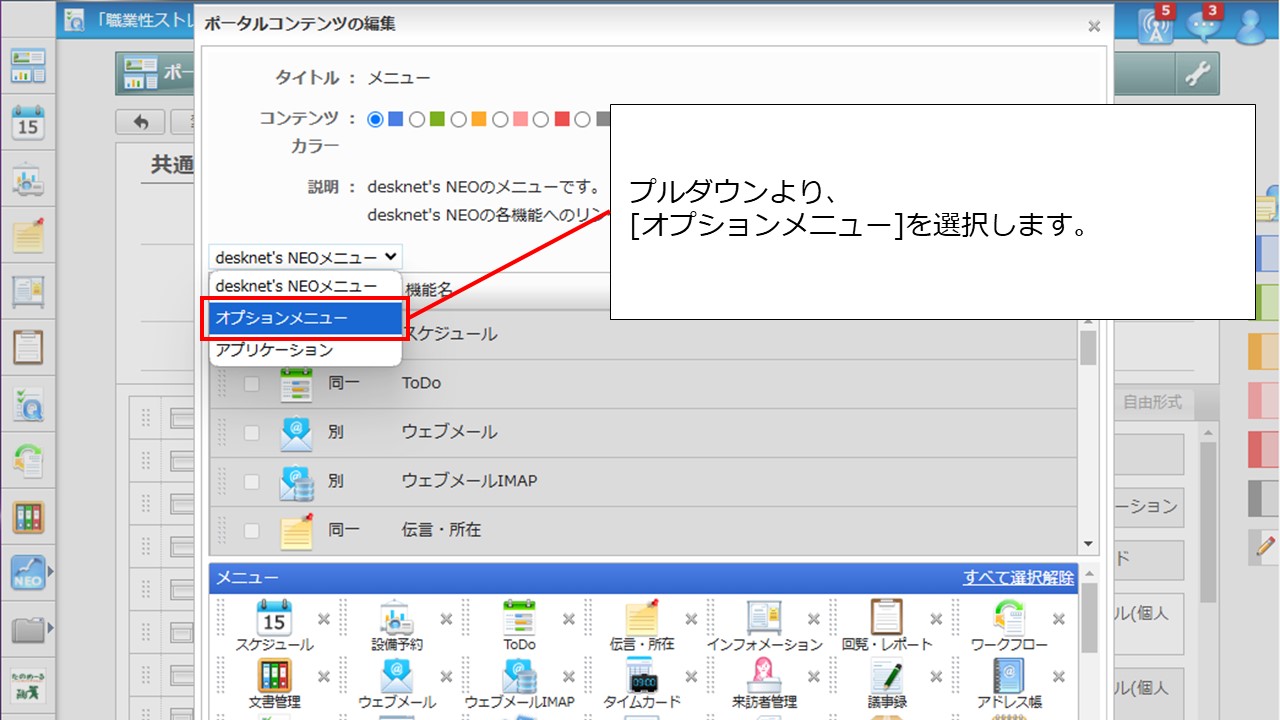Click the back arrow button
Viewport: 1280px width, 720px height.
(141, 122)
